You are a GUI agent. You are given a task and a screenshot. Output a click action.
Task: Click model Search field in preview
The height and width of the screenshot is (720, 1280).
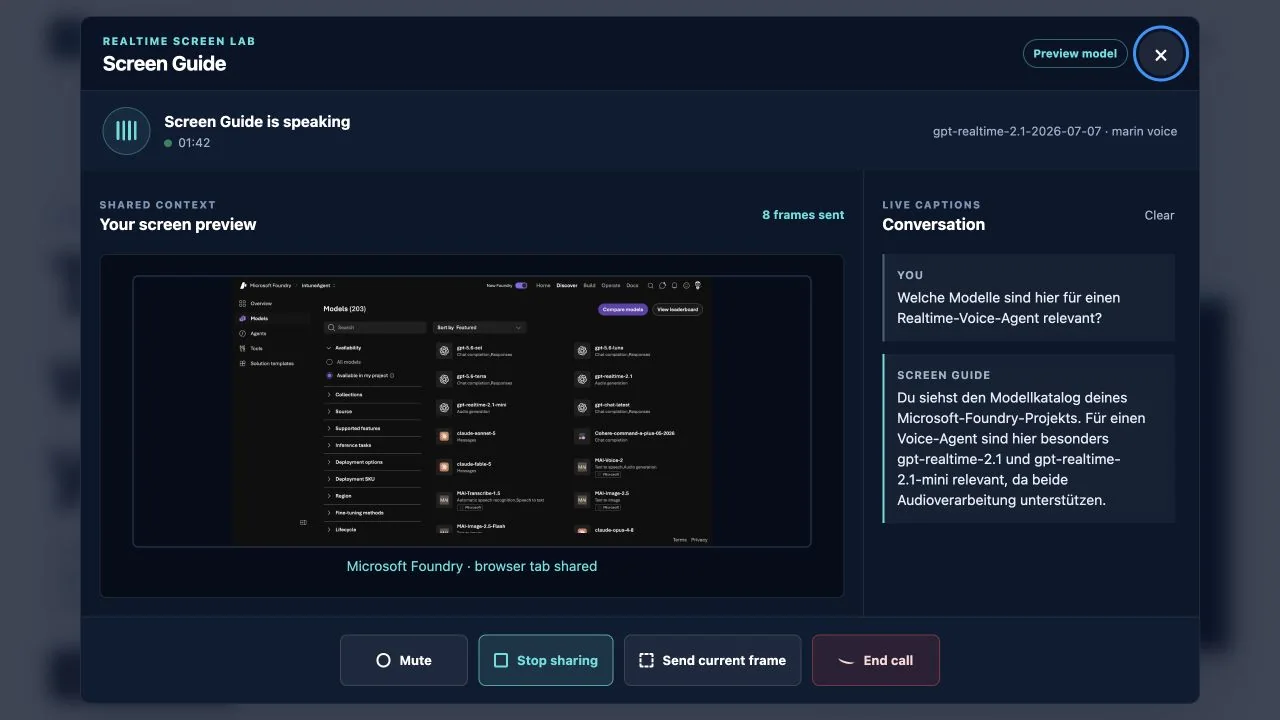375,327
